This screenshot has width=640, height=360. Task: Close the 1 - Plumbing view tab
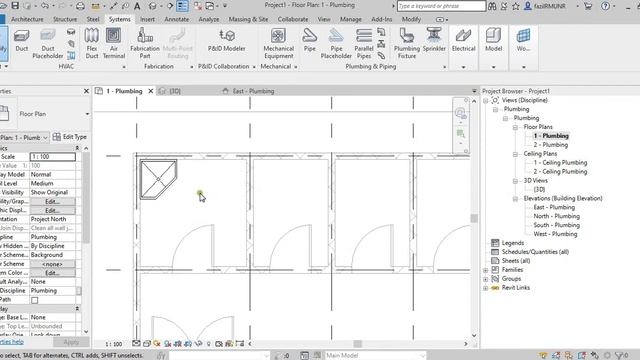click(x=151, y=91)
